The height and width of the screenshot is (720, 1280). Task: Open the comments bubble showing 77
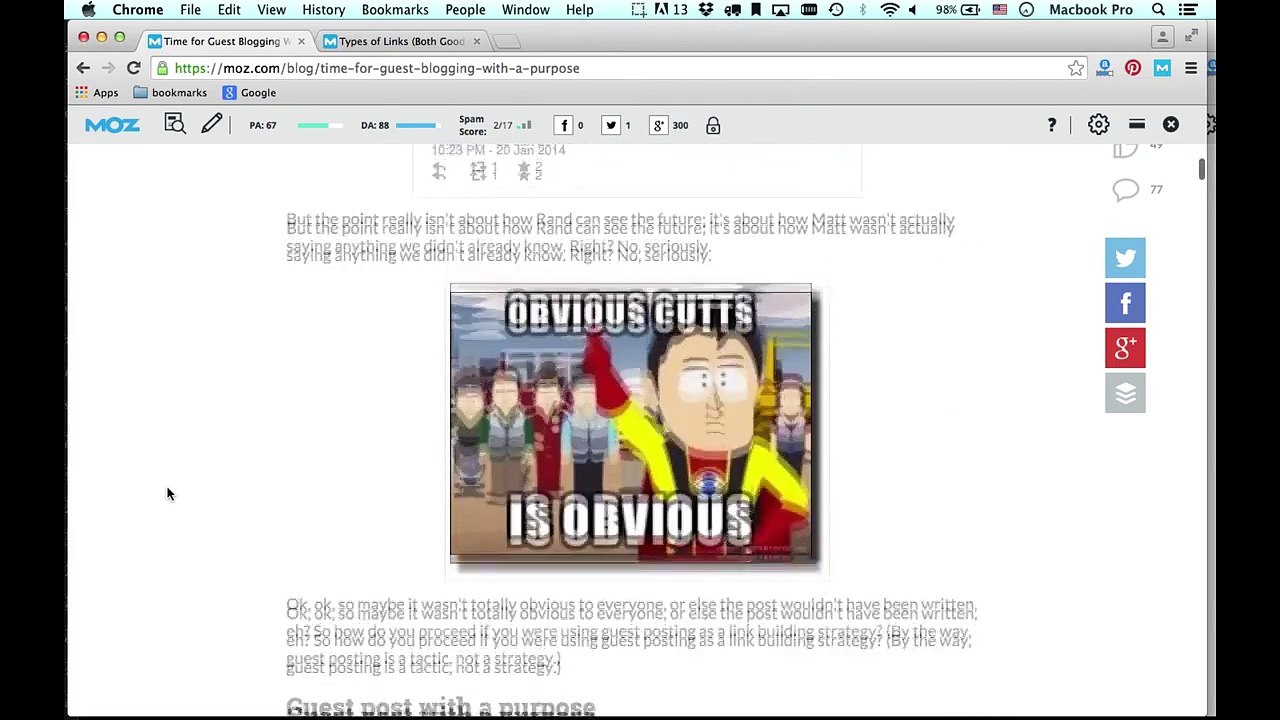[1126, 189]
